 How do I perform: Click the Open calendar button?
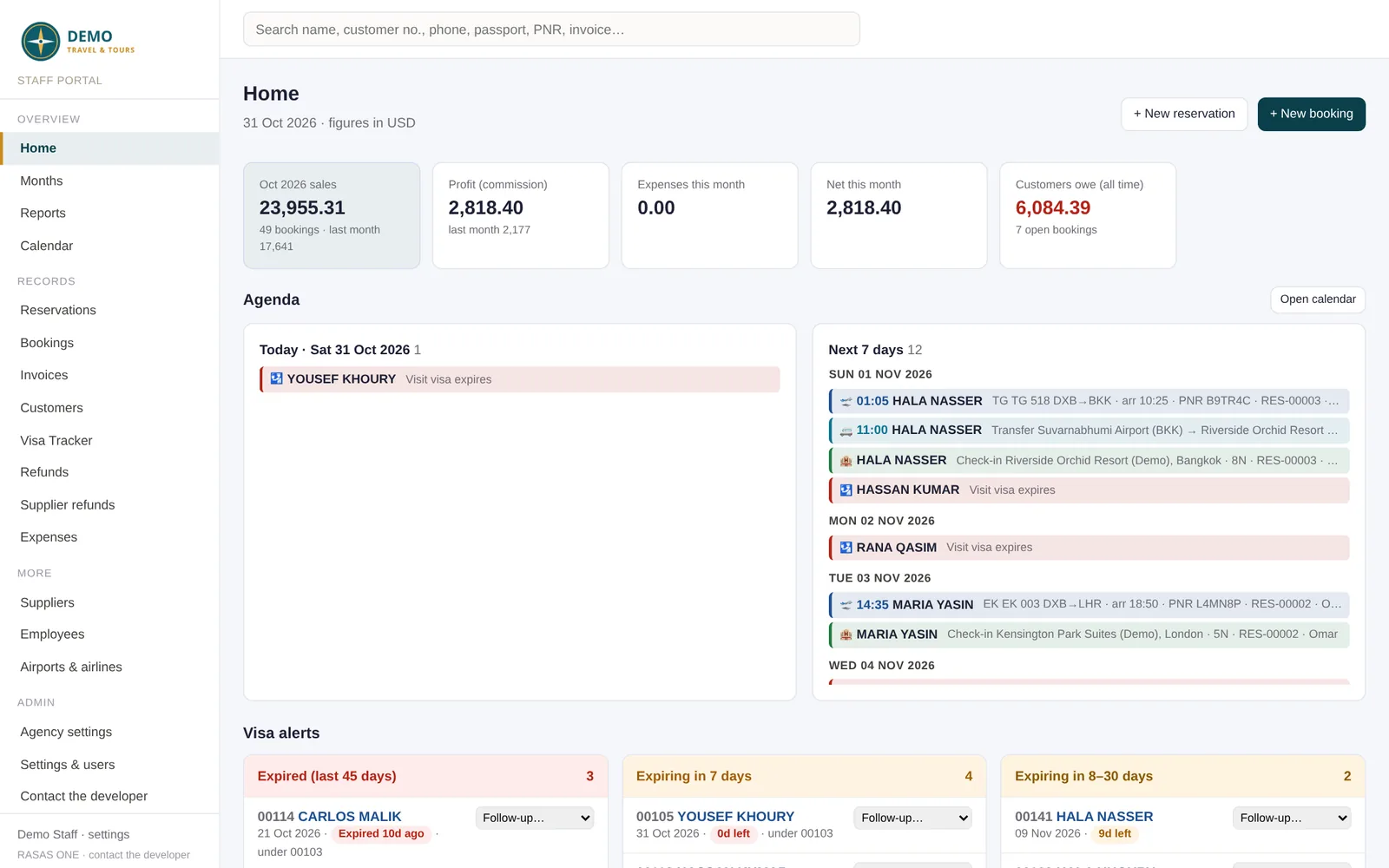click(x=1318, y=299)
